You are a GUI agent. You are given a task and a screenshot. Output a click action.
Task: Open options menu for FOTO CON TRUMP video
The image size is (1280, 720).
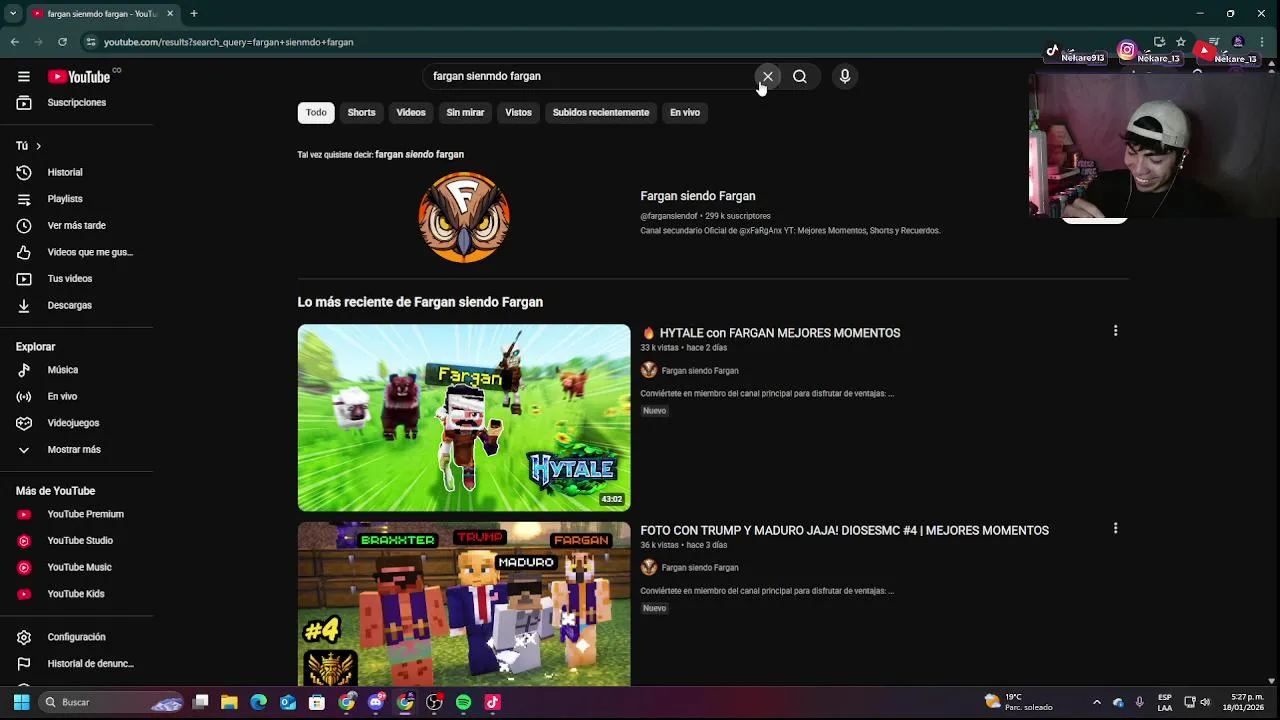[1115, 528]
